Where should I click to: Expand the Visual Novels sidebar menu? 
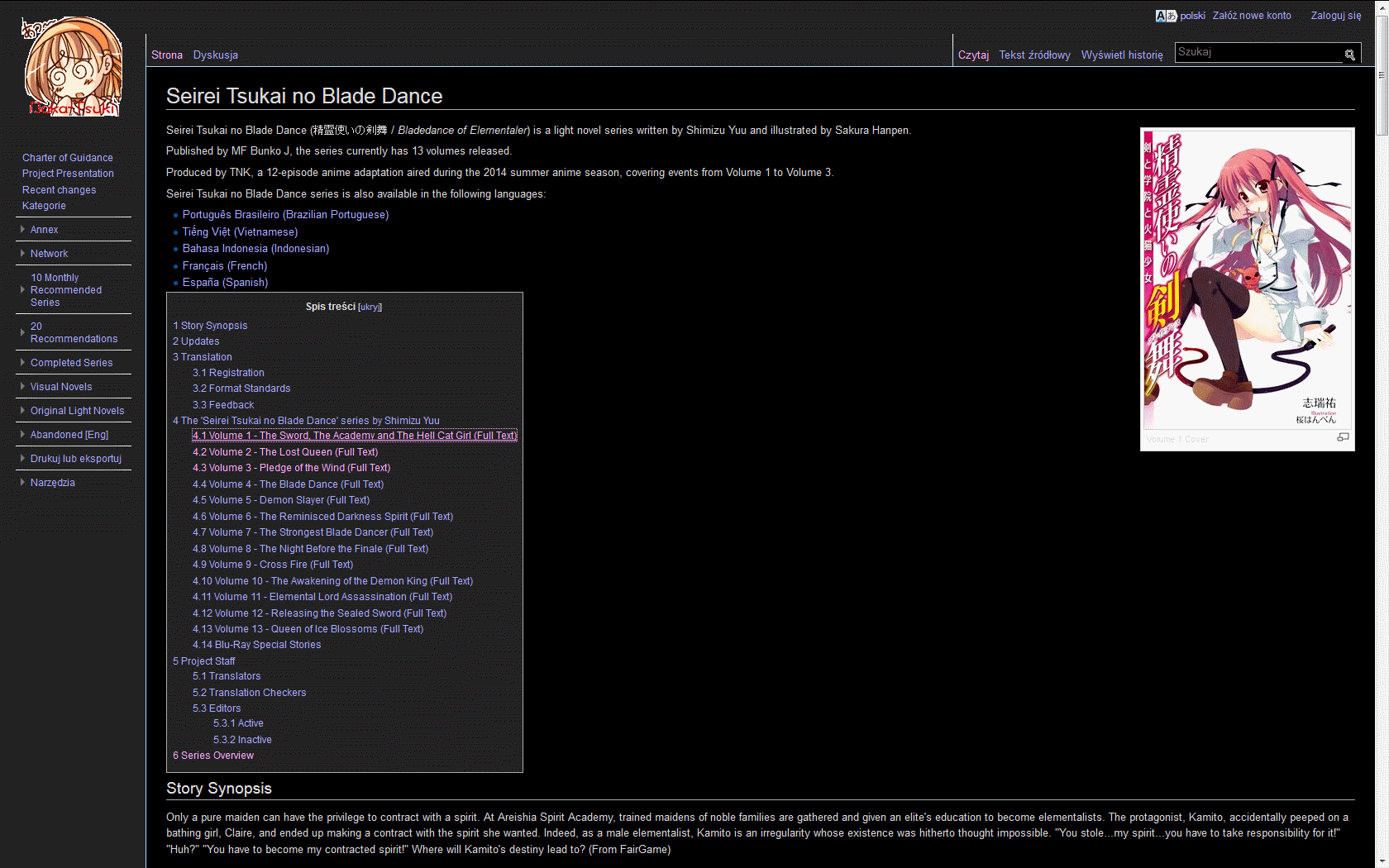coord(61,387)
